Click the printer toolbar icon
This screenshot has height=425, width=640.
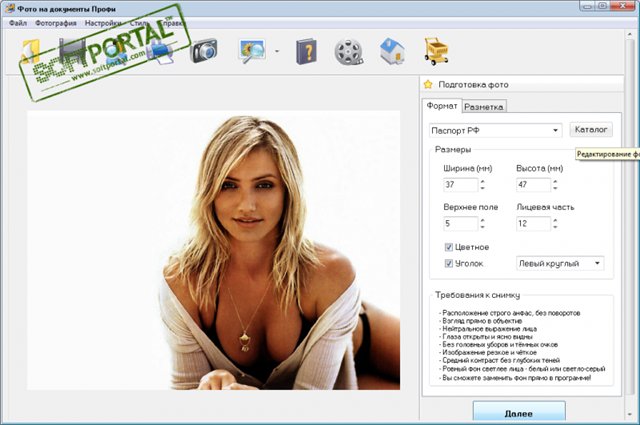[160, 52]
